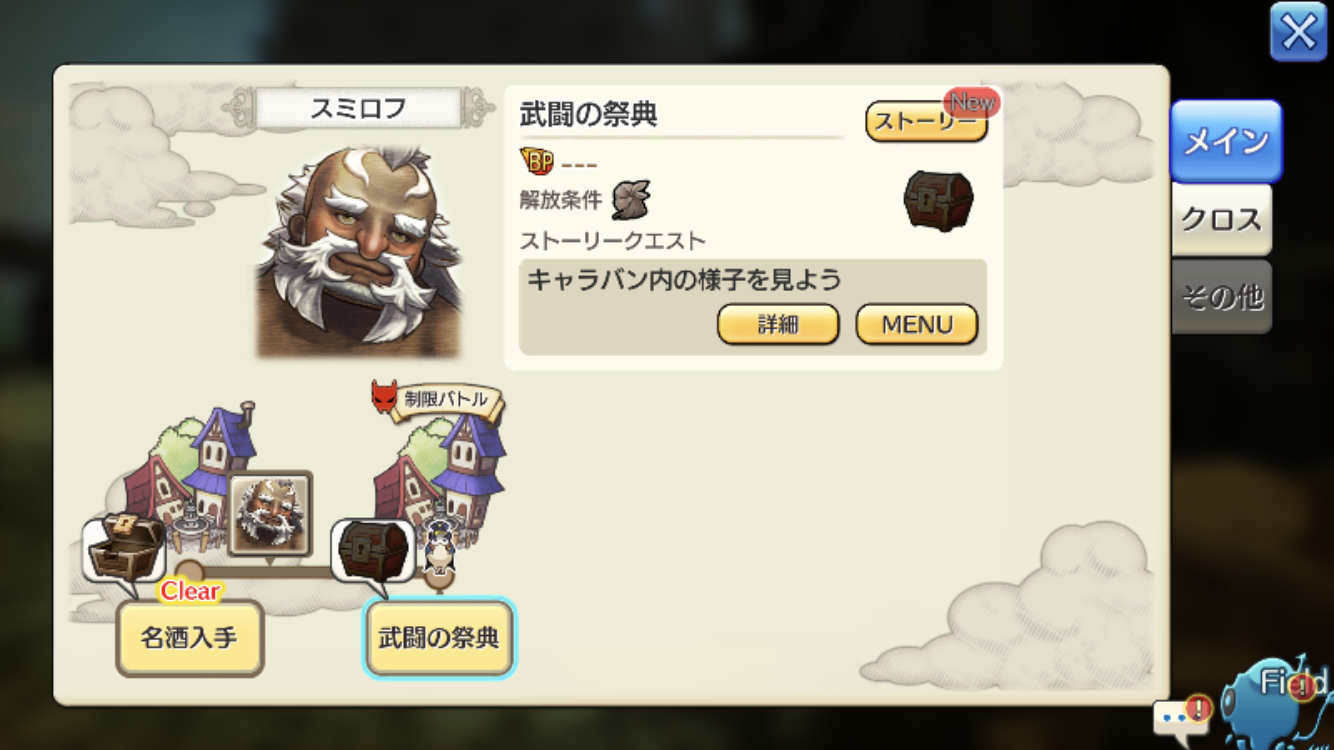
Task: Select the small knight character on map
Action: point(437,546)
